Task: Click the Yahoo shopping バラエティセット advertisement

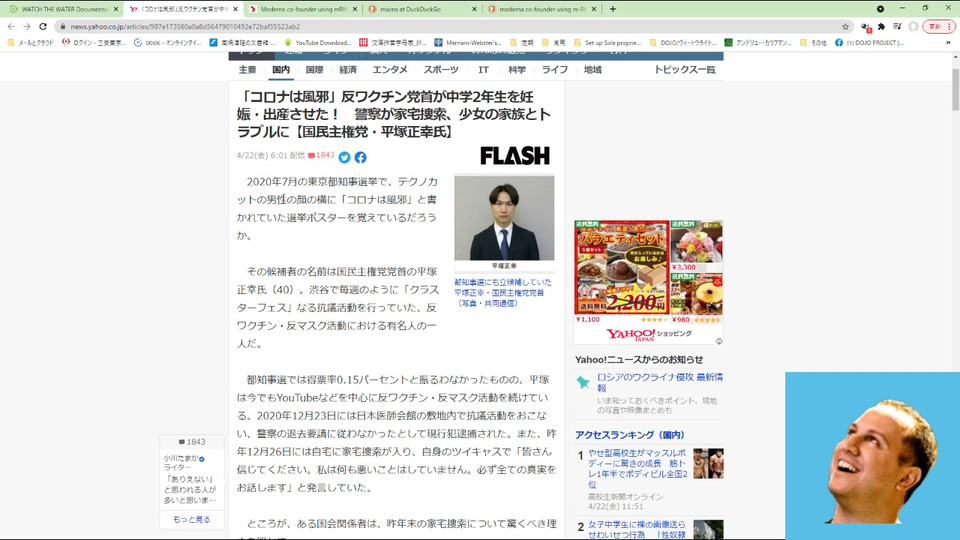Action: (622, 268)
